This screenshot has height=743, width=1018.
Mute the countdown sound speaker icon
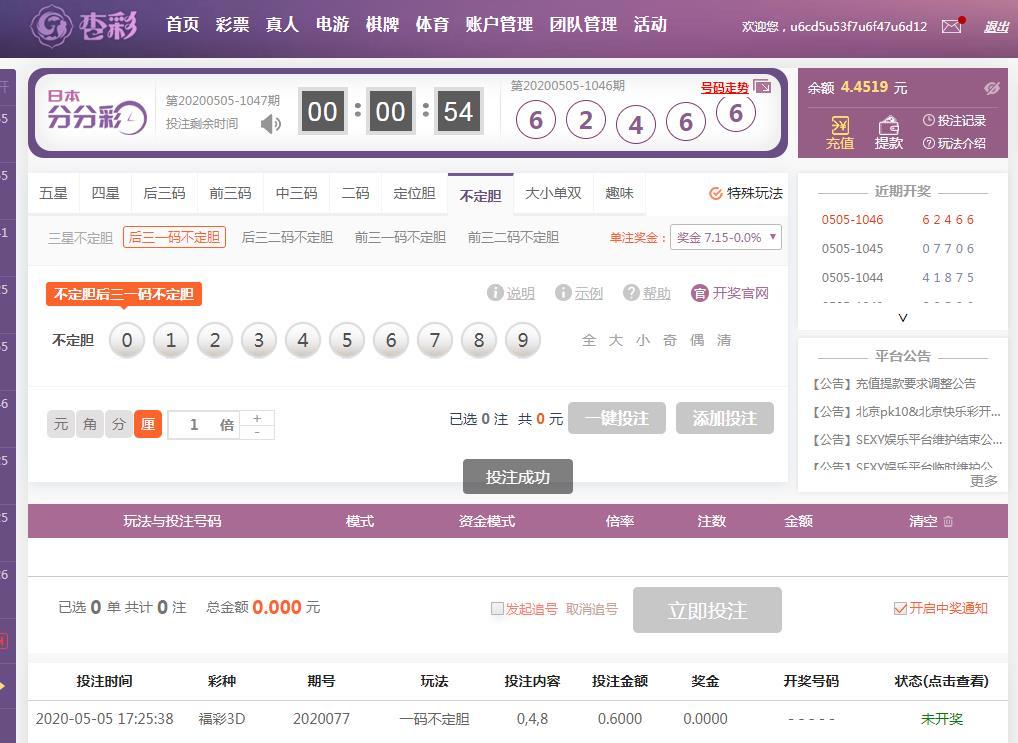click(271, 123)
